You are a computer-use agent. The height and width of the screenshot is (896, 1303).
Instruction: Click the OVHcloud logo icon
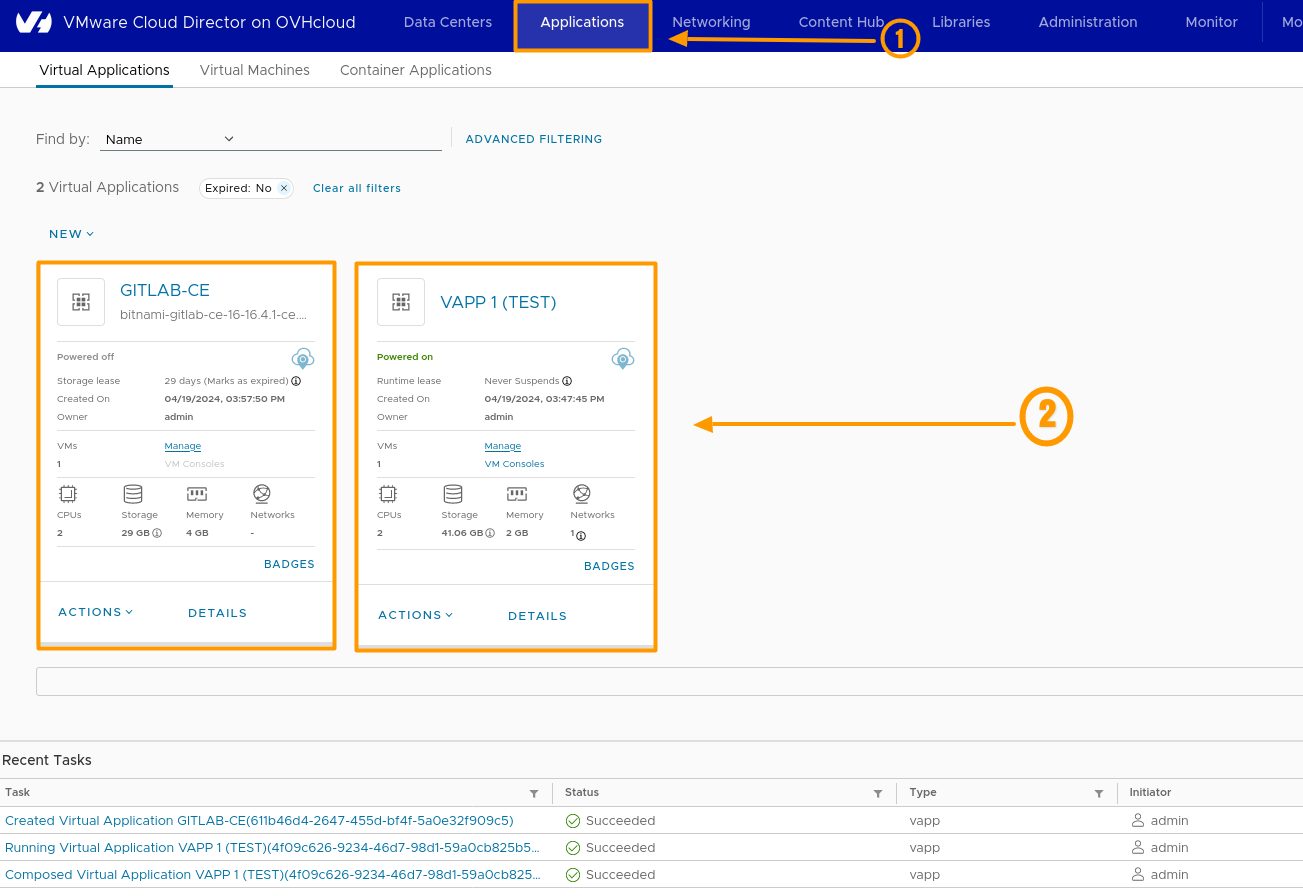tap(34, 22)
